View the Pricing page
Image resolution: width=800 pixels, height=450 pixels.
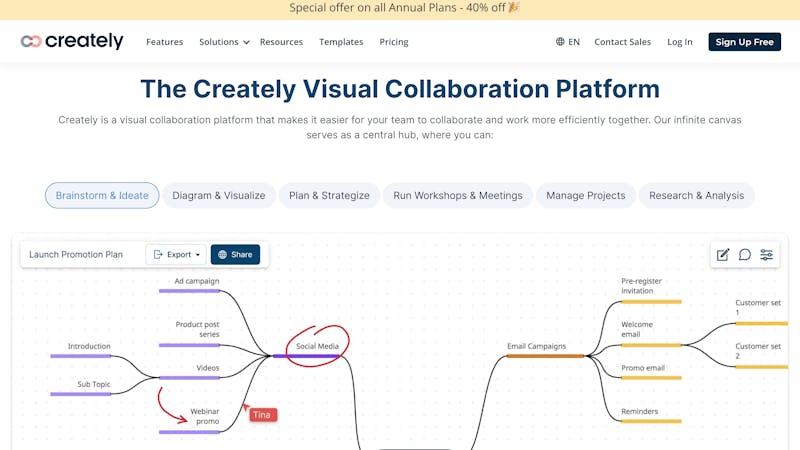[x=394, y=42]
